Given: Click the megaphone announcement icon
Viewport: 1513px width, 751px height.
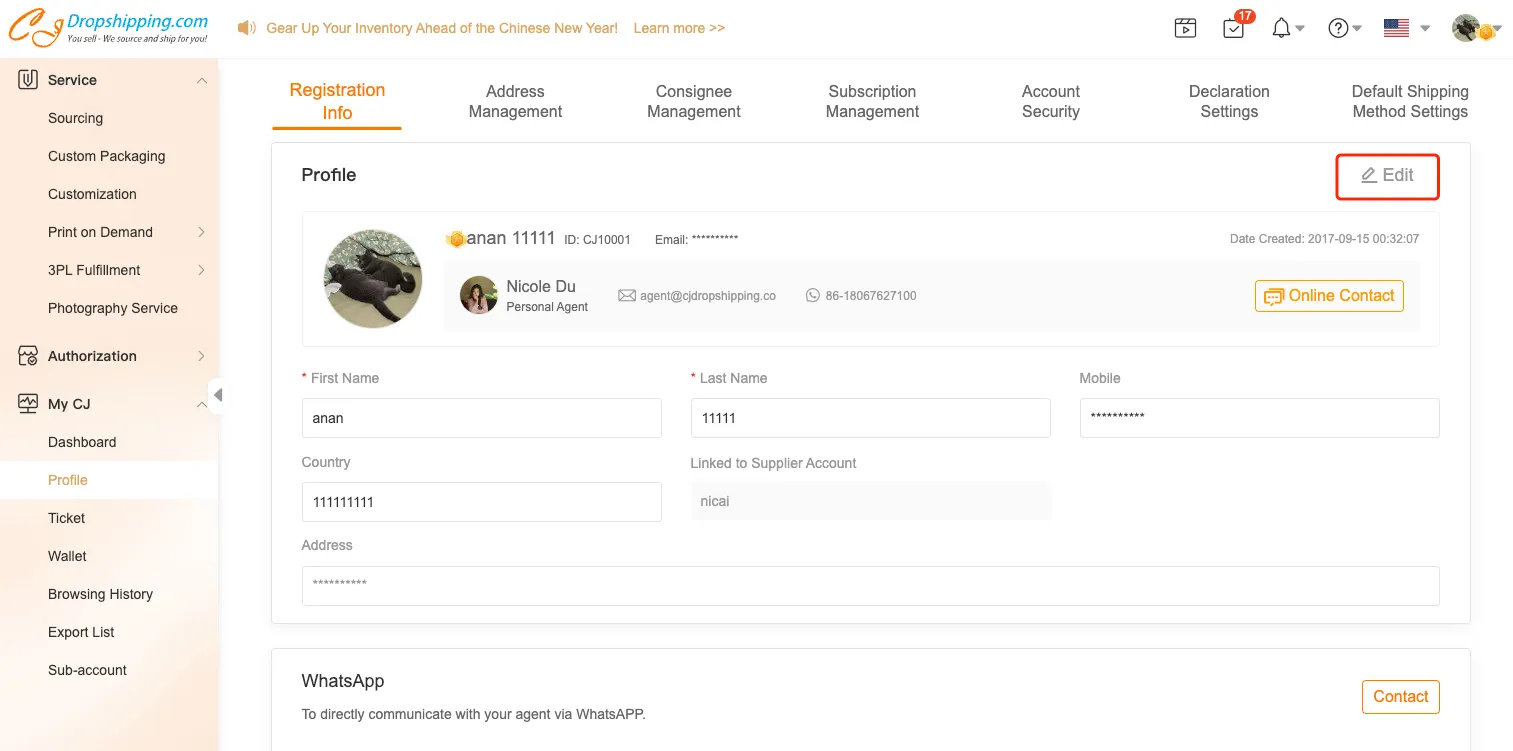Looking at the screenshot, I should click(247, 28).
